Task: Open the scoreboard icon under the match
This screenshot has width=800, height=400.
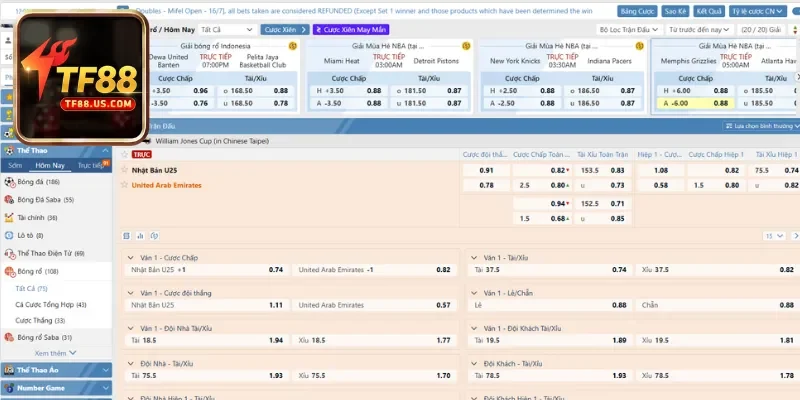Action: (x=127, y=236)
